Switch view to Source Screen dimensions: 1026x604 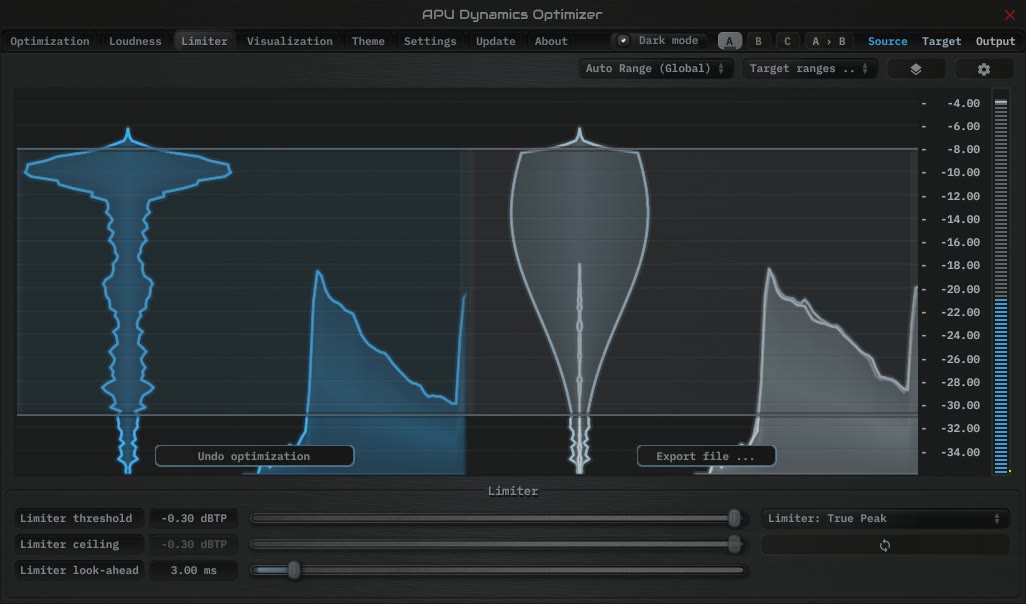point(887,41)
